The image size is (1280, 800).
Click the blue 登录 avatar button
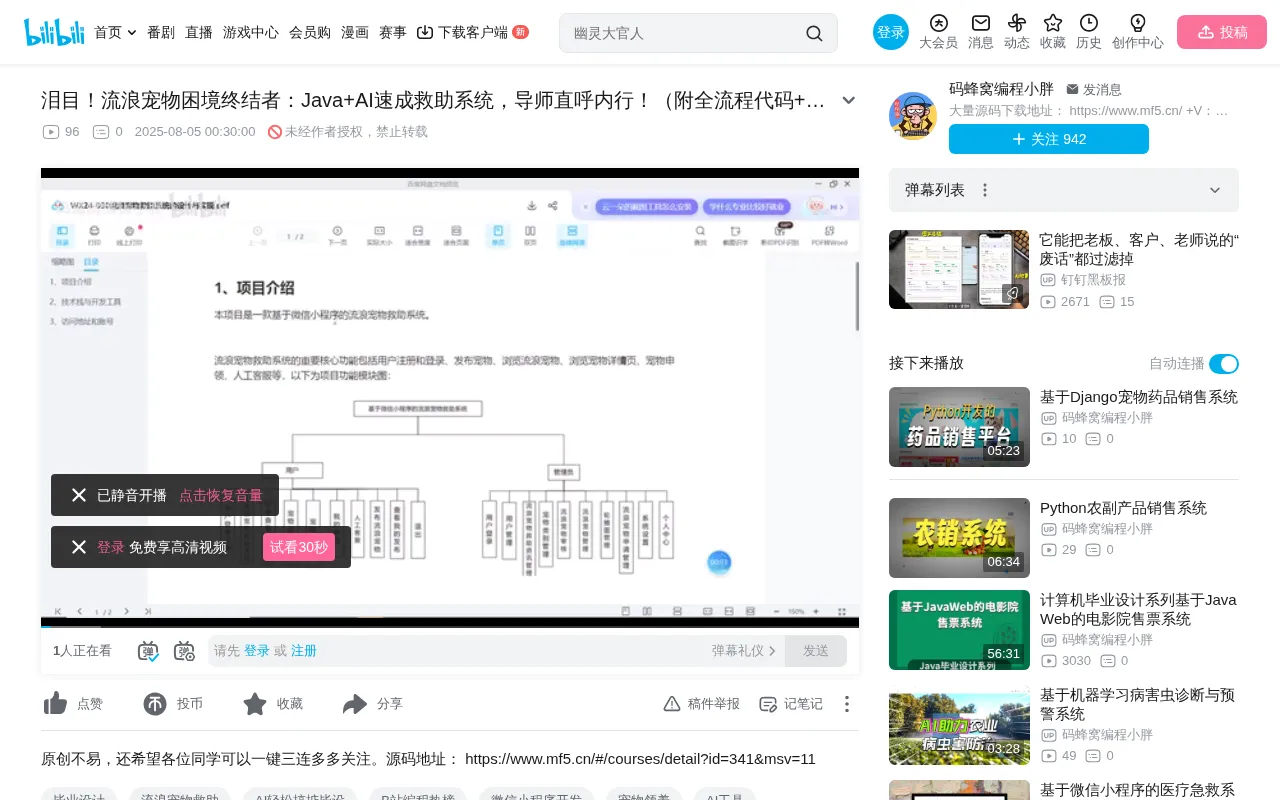tap(891, 32)
